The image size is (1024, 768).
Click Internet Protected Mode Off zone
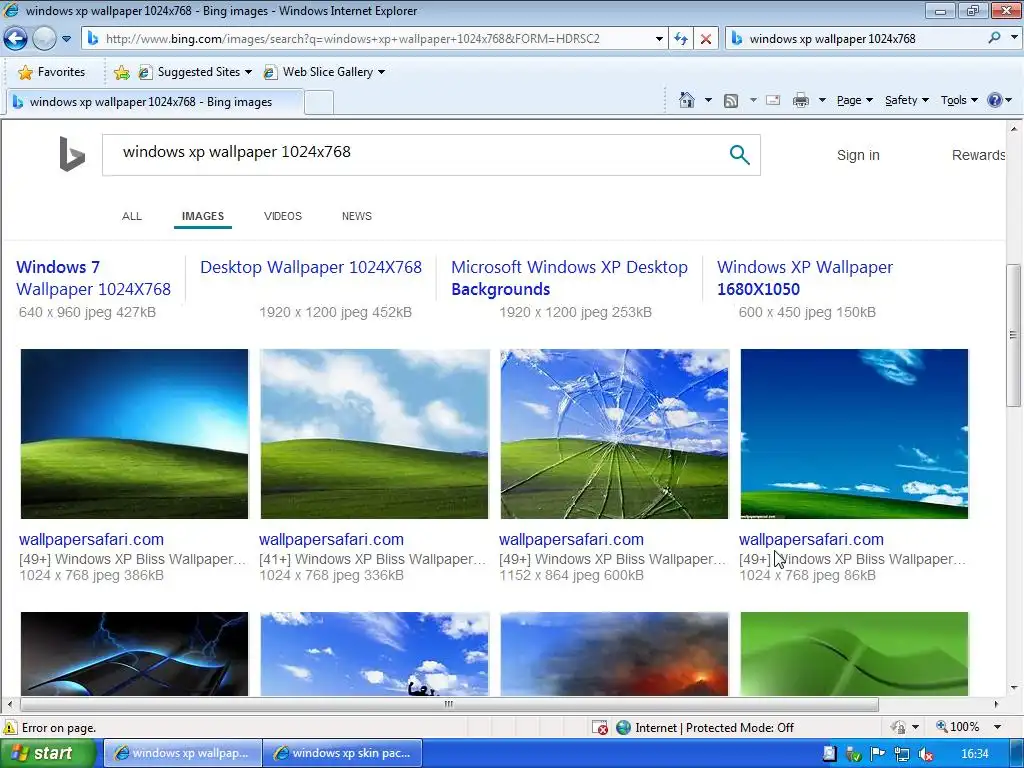(705, 728)
